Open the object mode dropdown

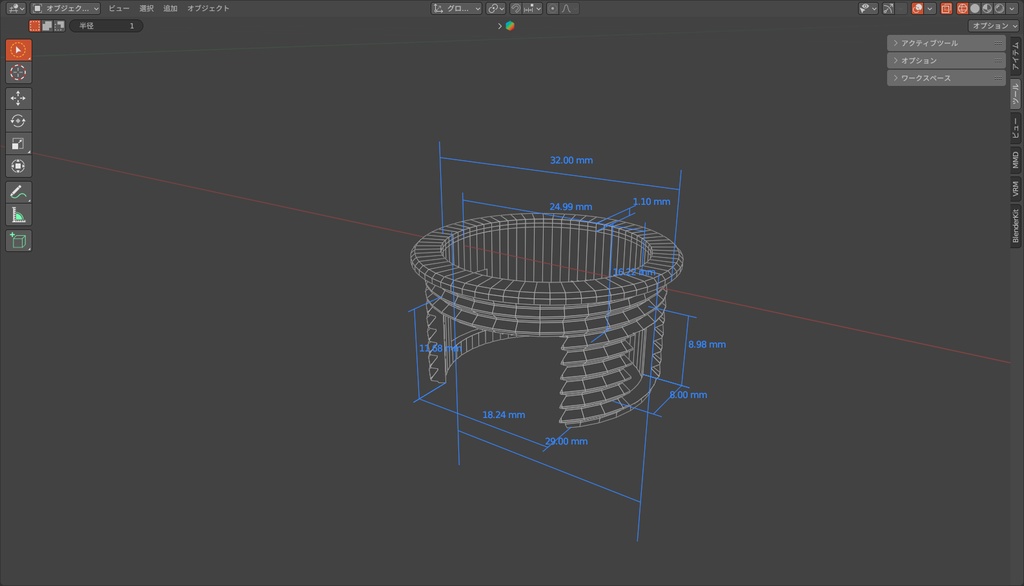[66, 8]
